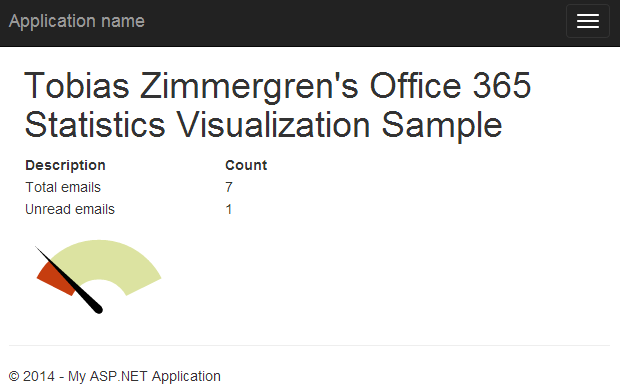The height and width of the screenshot is (392, 620).
Task: Click the Application name brand link
Action: pos(77,21)
